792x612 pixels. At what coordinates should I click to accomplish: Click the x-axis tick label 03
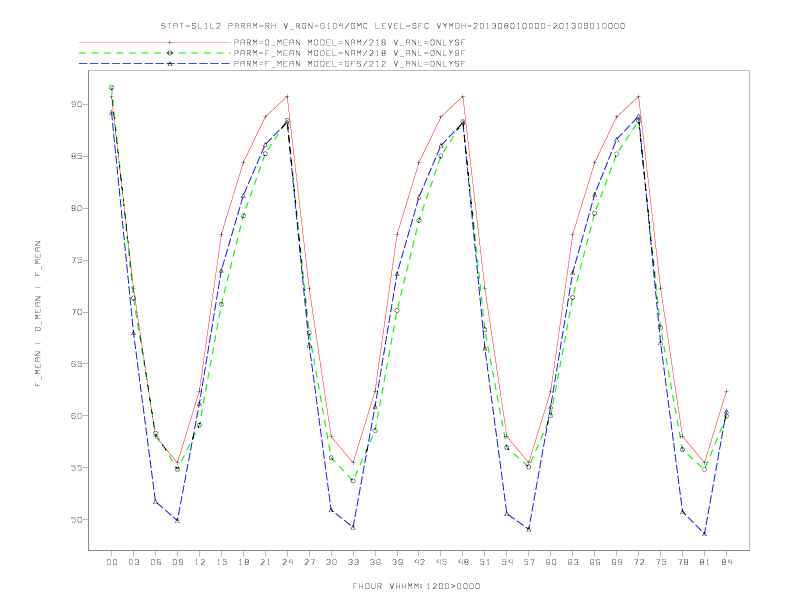(133, 562)
